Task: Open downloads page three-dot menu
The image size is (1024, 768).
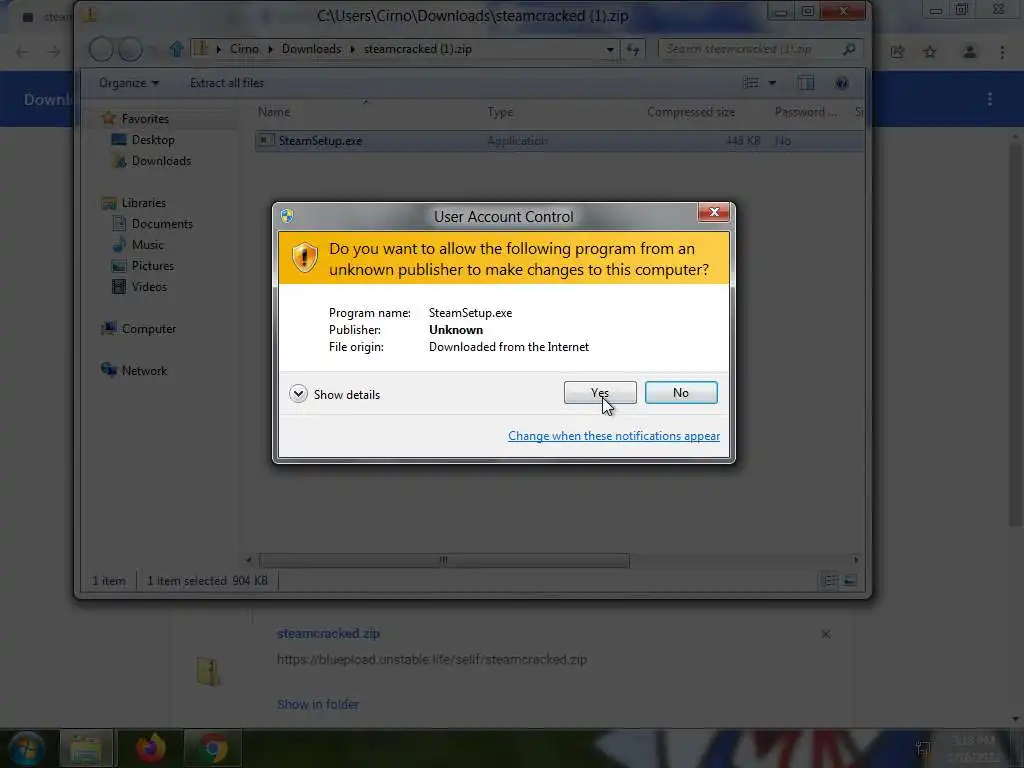Action: pos(990,99)
